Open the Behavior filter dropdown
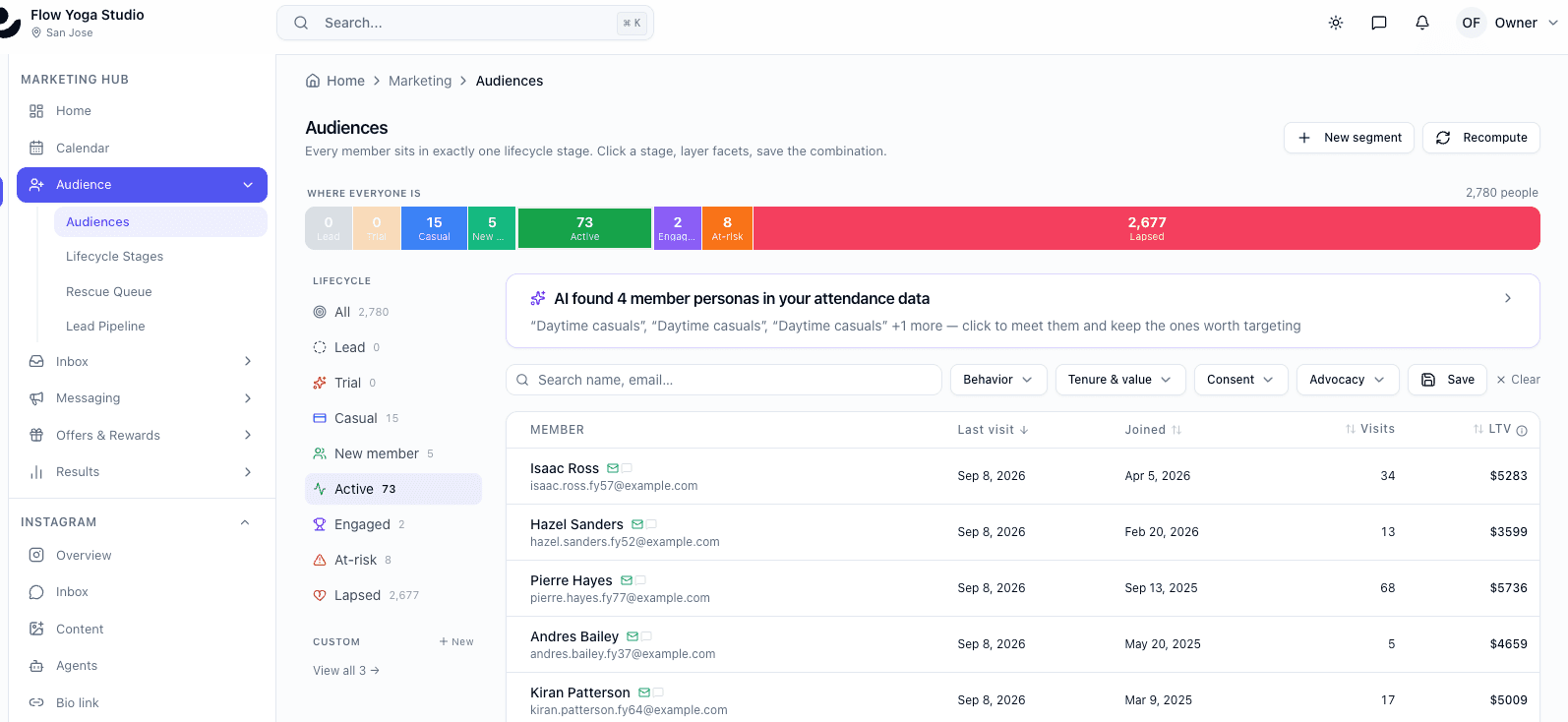 [998, 380]
